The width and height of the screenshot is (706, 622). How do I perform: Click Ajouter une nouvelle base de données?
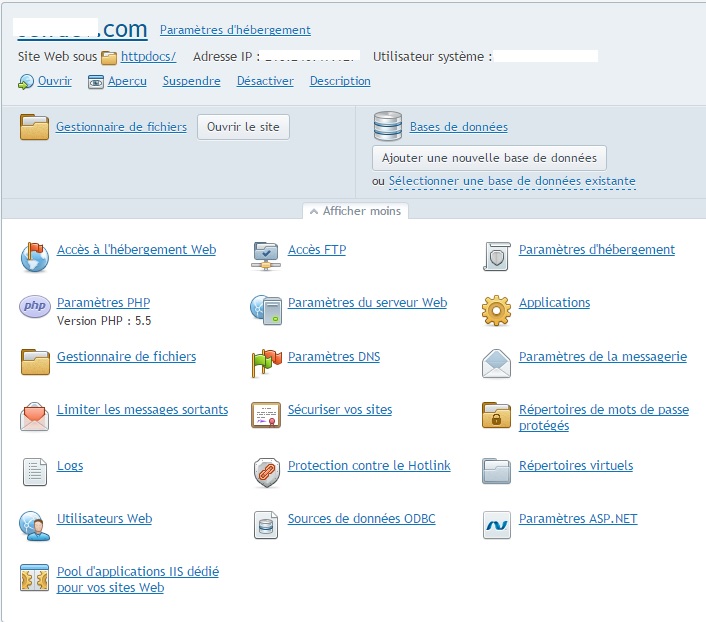coord(489,157)
